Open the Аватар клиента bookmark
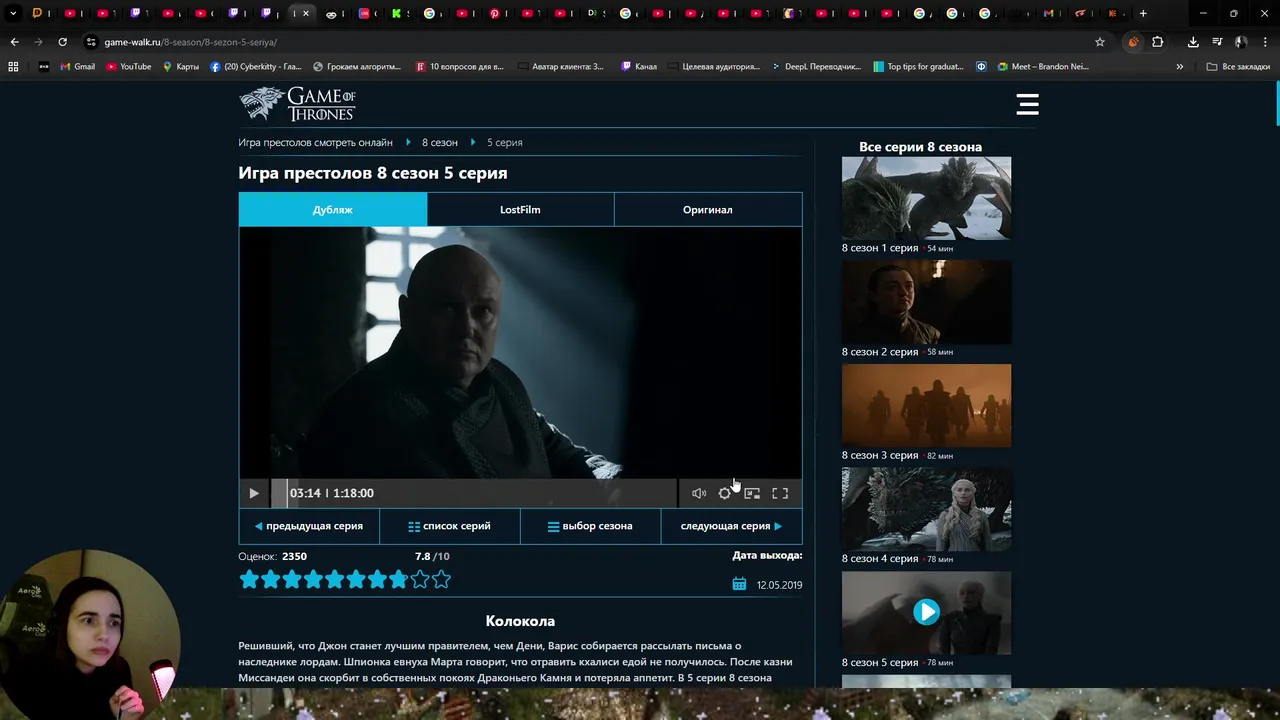The width and height of the screenshot is (1280, 720). [x=561, y=67]
